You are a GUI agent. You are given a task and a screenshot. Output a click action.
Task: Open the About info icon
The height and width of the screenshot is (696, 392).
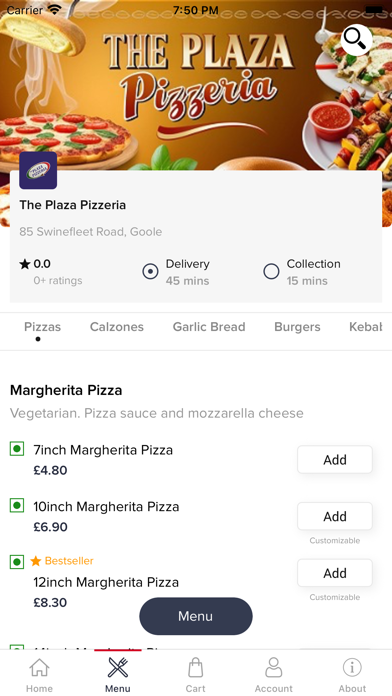tap(352, 667)
